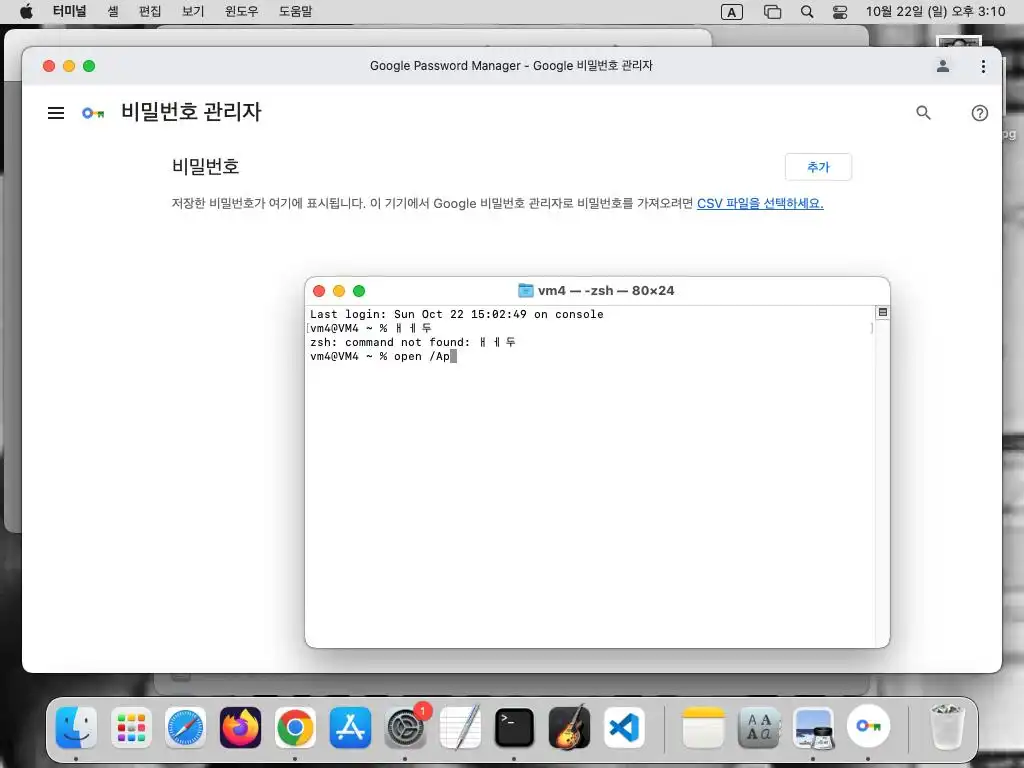Open the Apple menu

pos(26,12)
